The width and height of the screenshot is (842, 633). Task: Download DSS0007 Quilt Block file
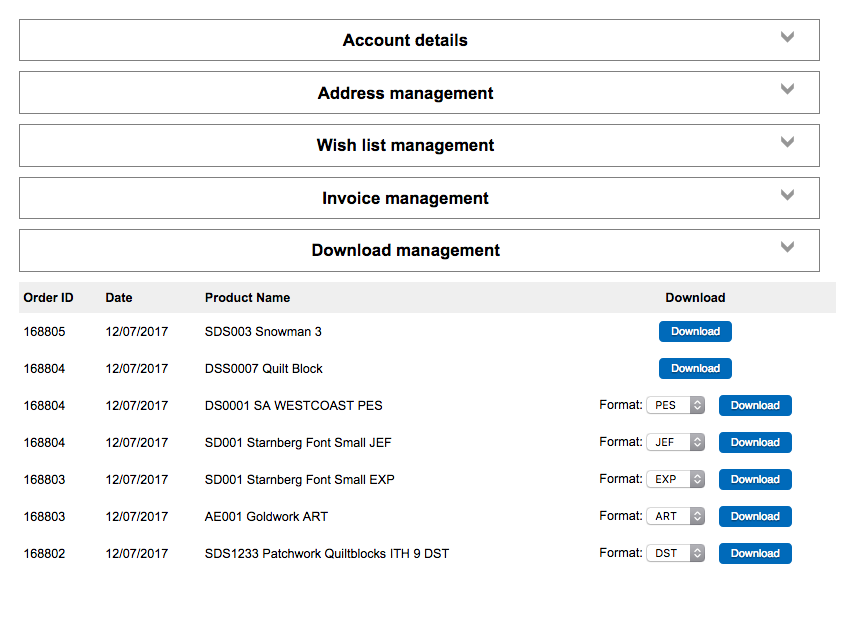pos(695,369)
